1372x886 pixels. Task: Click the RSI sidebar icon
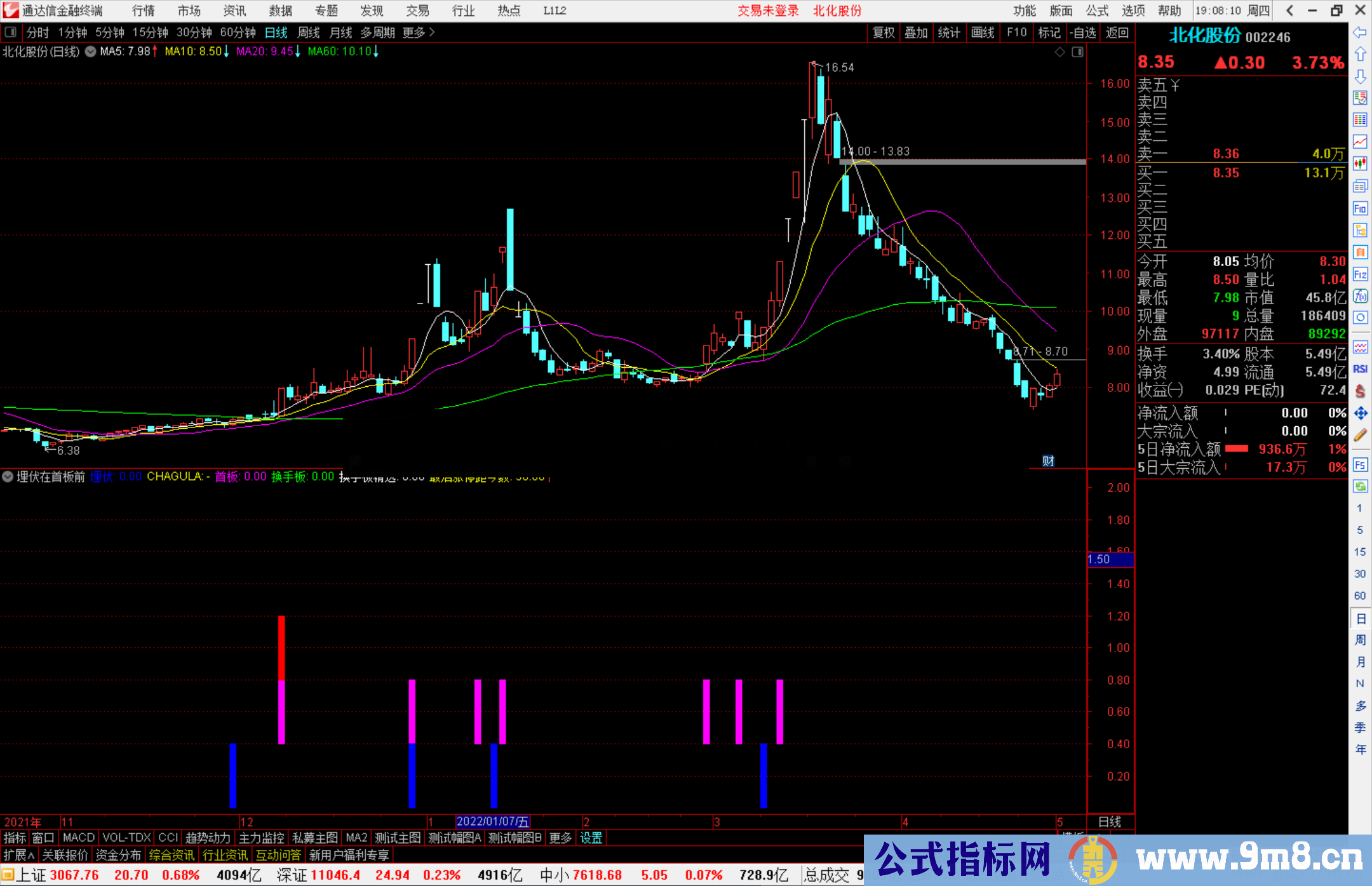pos(1360,369)
